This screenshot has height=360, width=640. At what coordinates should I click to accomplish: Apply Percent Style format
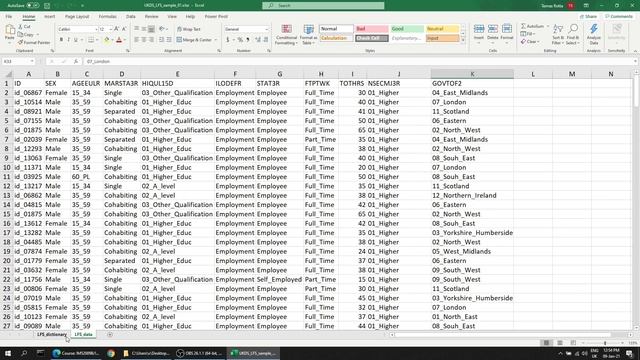tap(240, 40)
